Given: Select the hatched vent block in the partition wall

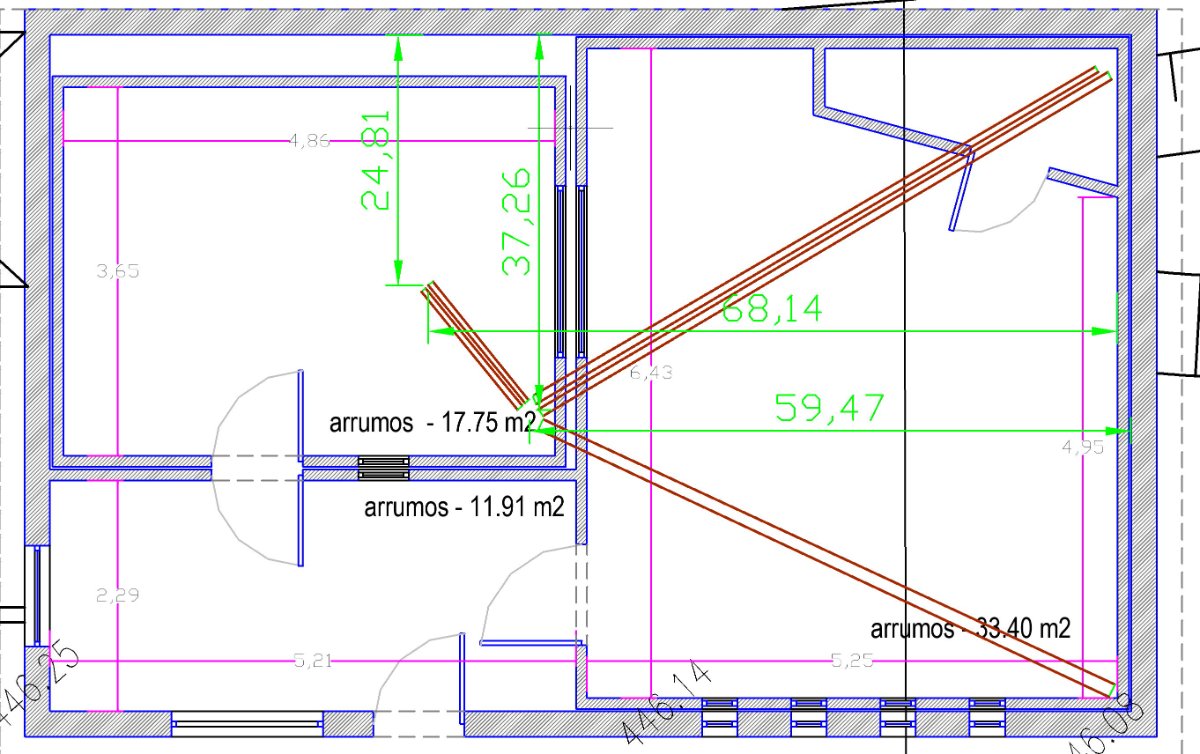Looking at the screenshot, I should point(384,467).
